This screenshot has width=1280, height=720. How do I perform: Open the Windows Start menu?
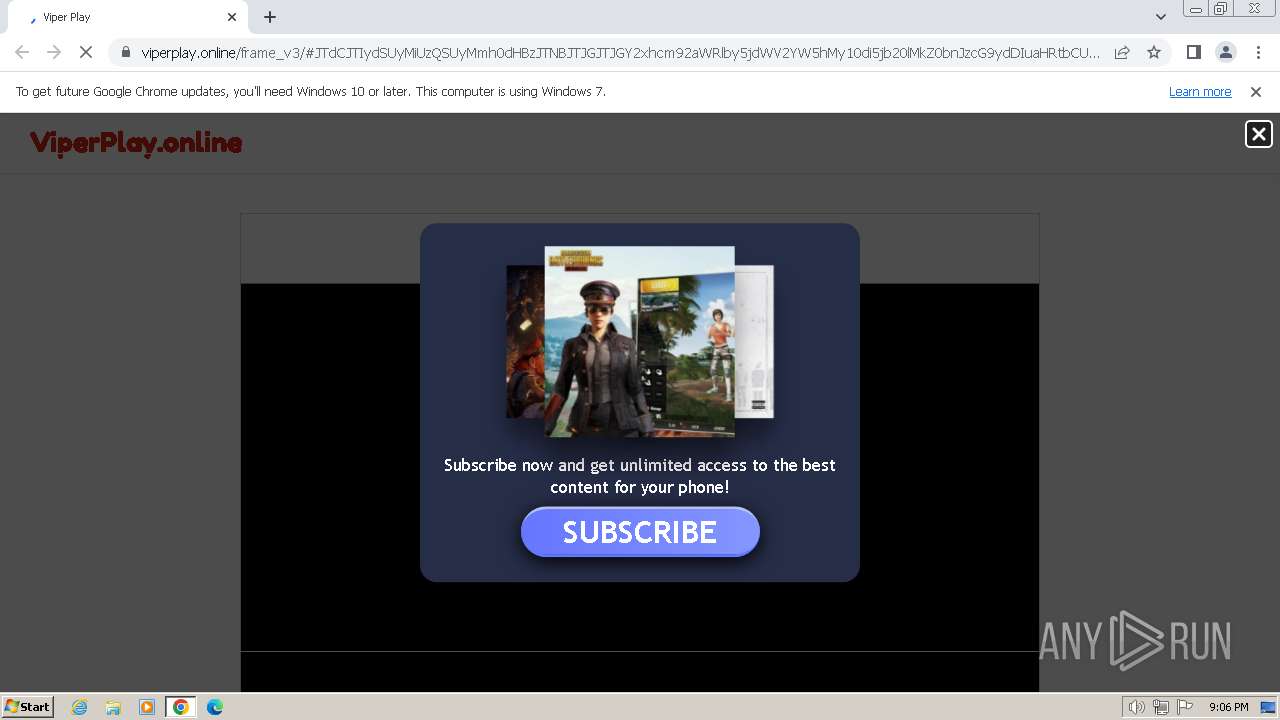tap(28, 706)
